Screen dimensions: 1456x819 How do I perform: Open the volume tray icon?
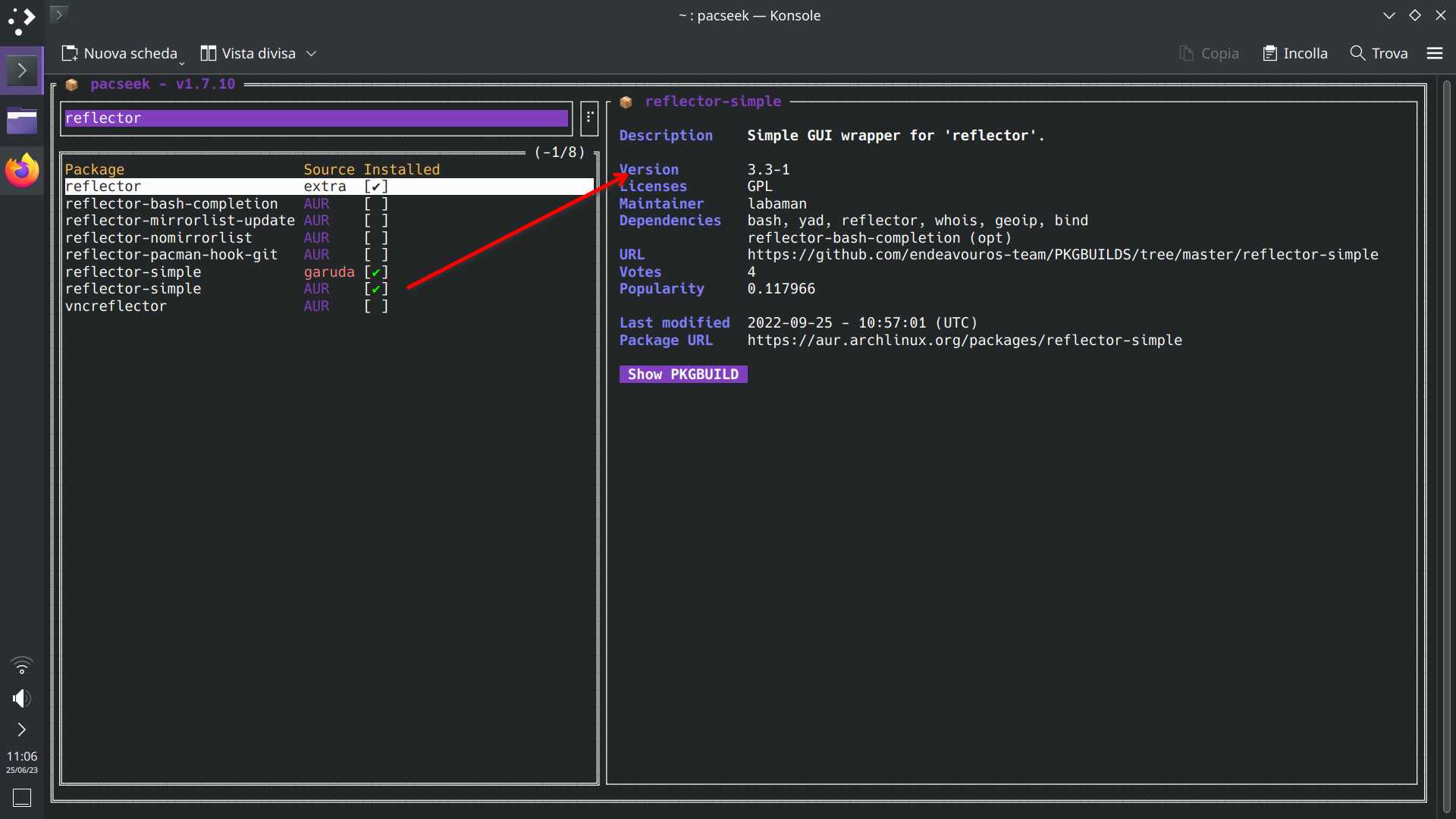coord(22,698)
